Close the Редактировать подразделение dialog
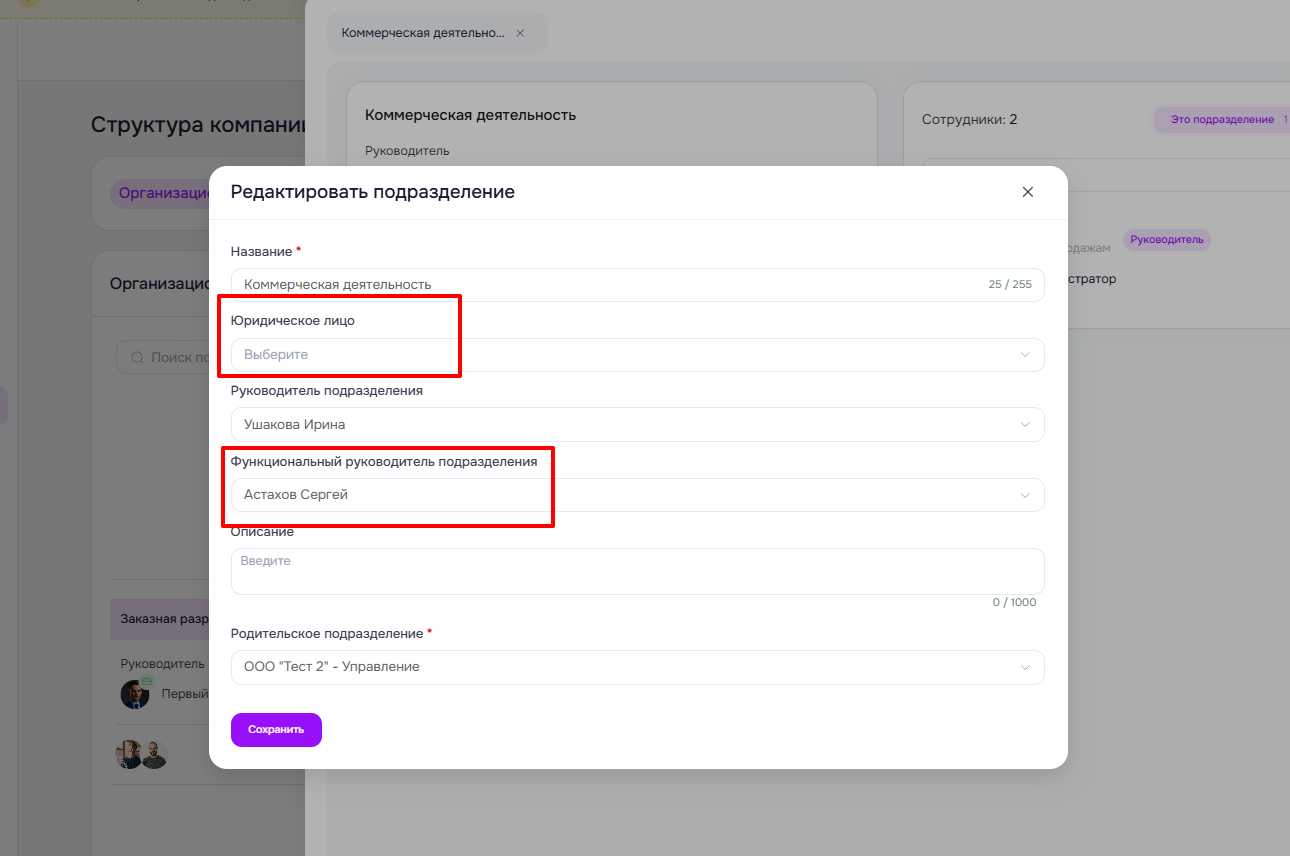 (x=1027, y=192)
